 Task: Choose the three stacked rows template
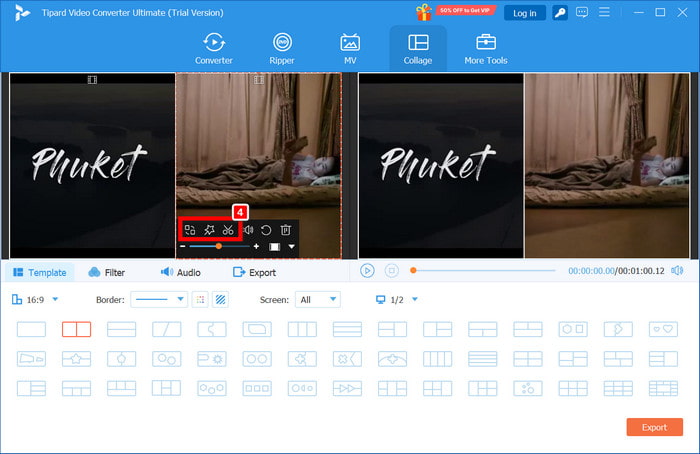(347, 329)
